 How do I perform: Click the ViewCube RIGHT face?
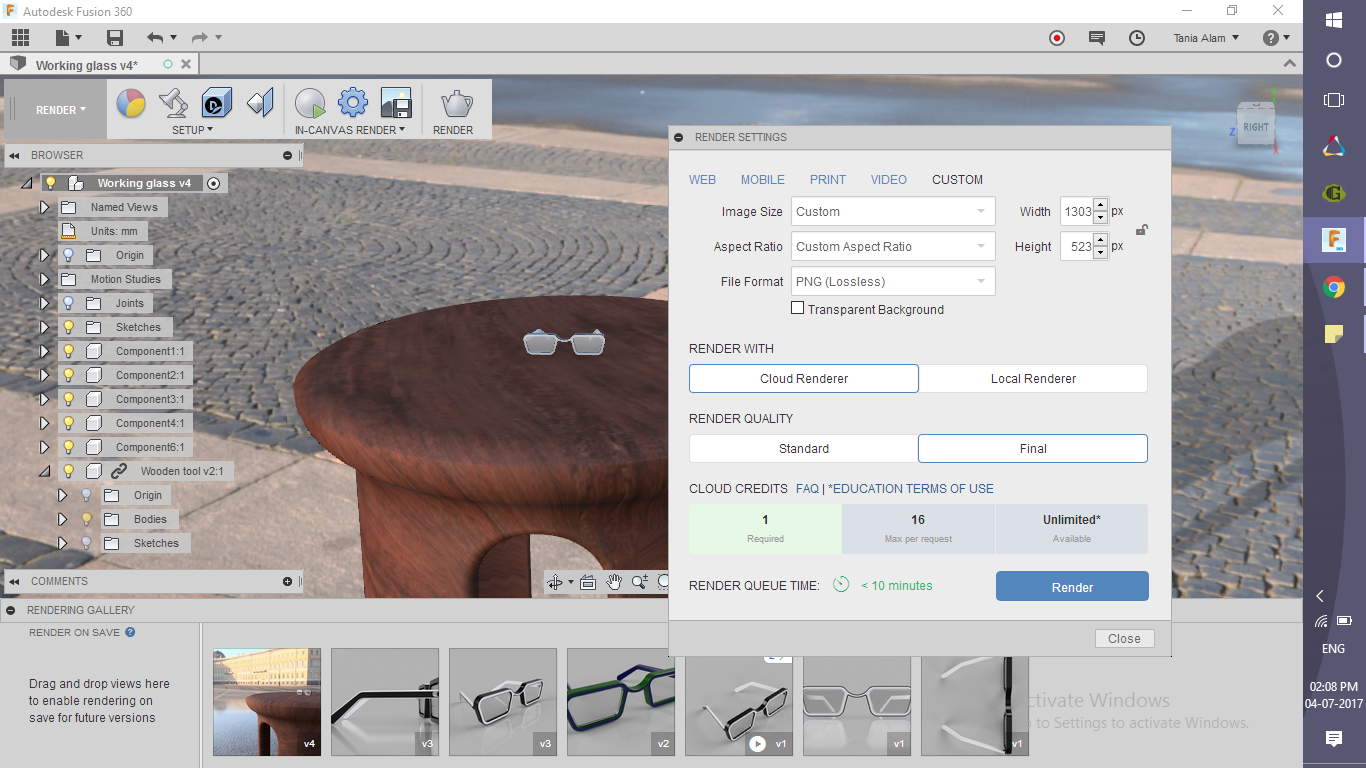[x=1256, y=127]
